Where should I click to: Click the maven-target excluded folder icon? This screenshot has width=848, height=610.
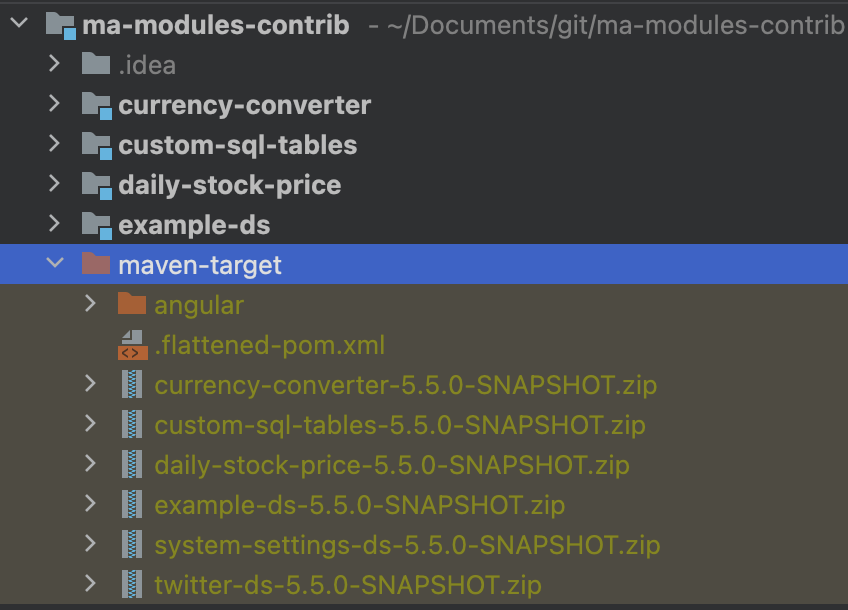96,264
